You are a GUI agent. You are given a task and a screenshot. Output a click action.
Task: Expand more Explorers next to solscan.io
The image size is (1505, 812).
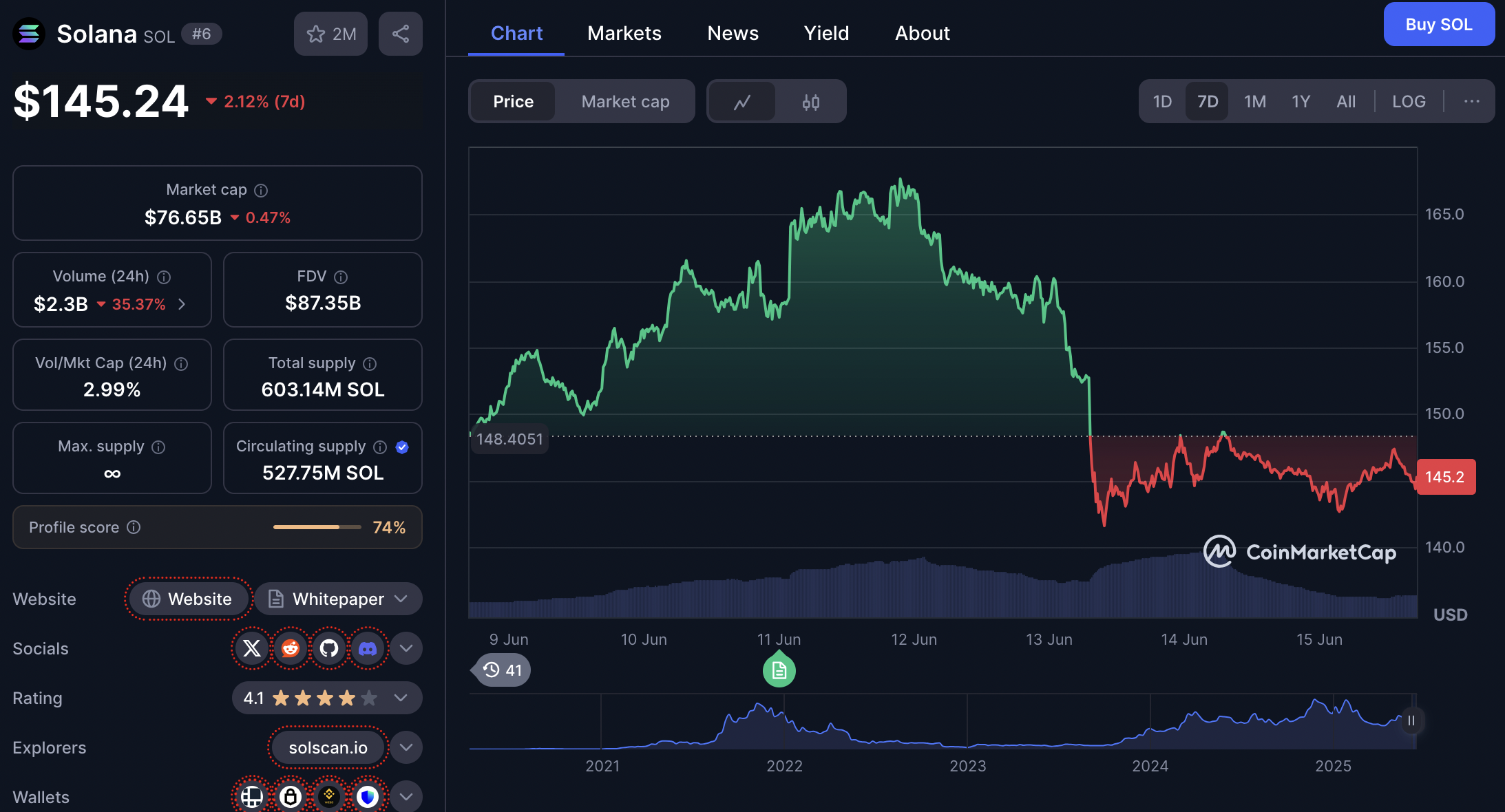[406, 747]
